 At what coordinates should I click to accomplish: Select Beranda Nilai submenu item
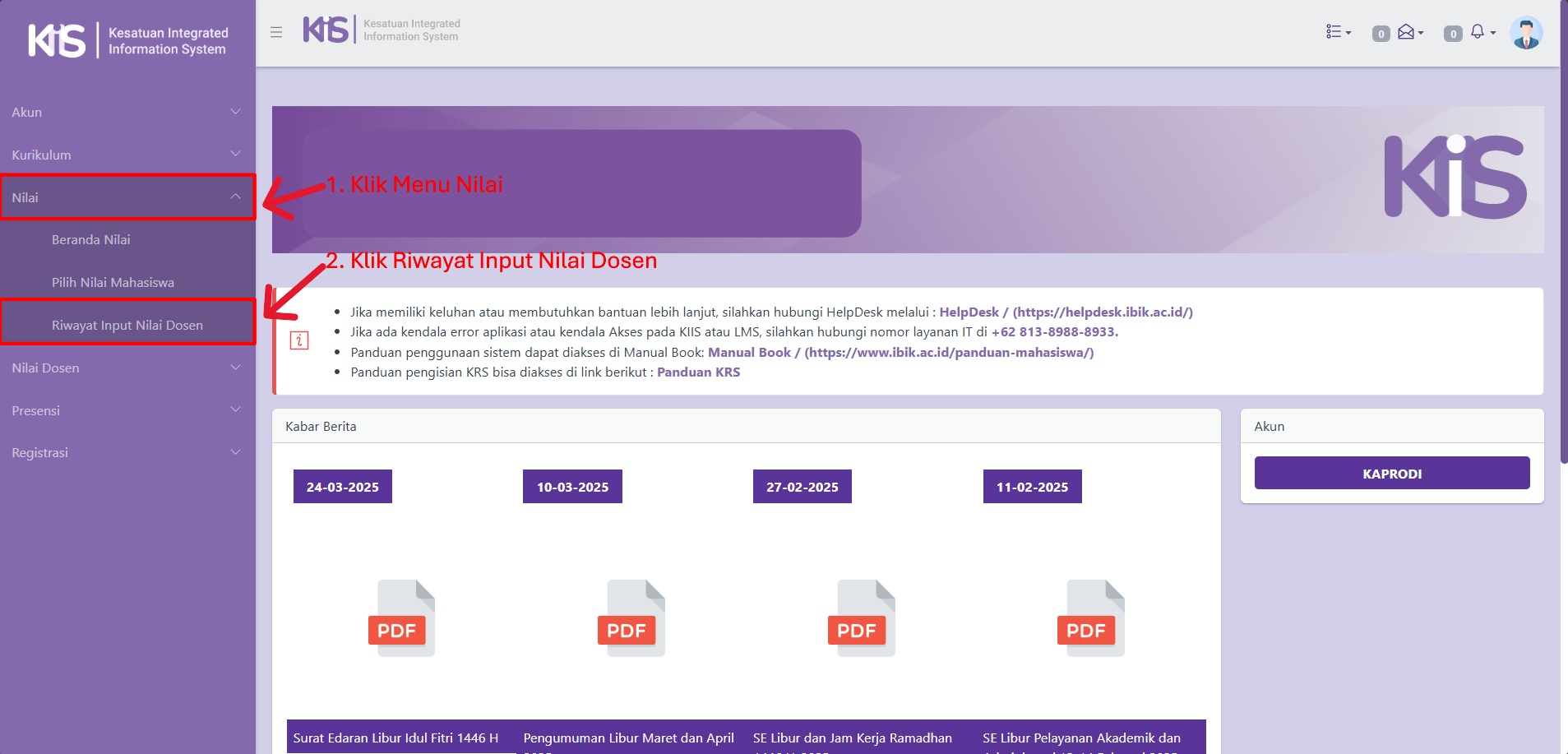[91, 240]
